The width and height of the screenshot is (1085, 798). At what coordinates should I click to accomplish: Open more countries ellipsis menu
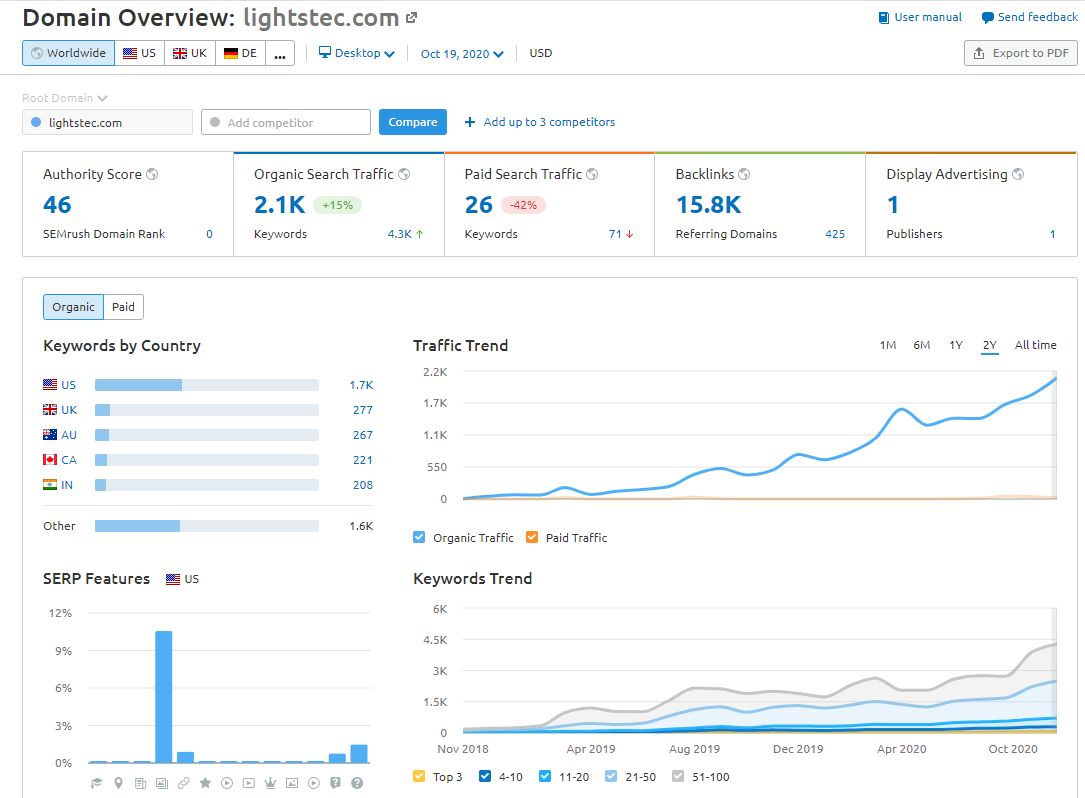point(280,53)
